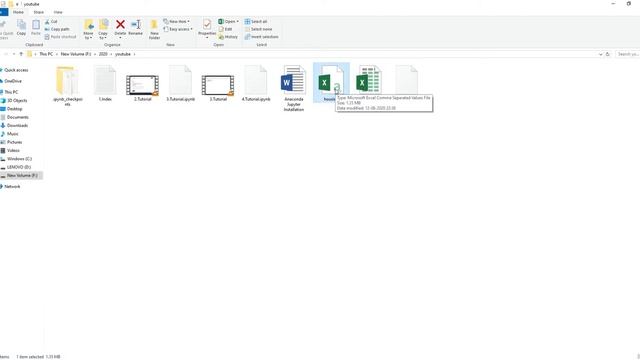Screen dimensions: 640x360
Task: Select the Anaconda Jupyter Installation Word document
Action: point(293,88)
